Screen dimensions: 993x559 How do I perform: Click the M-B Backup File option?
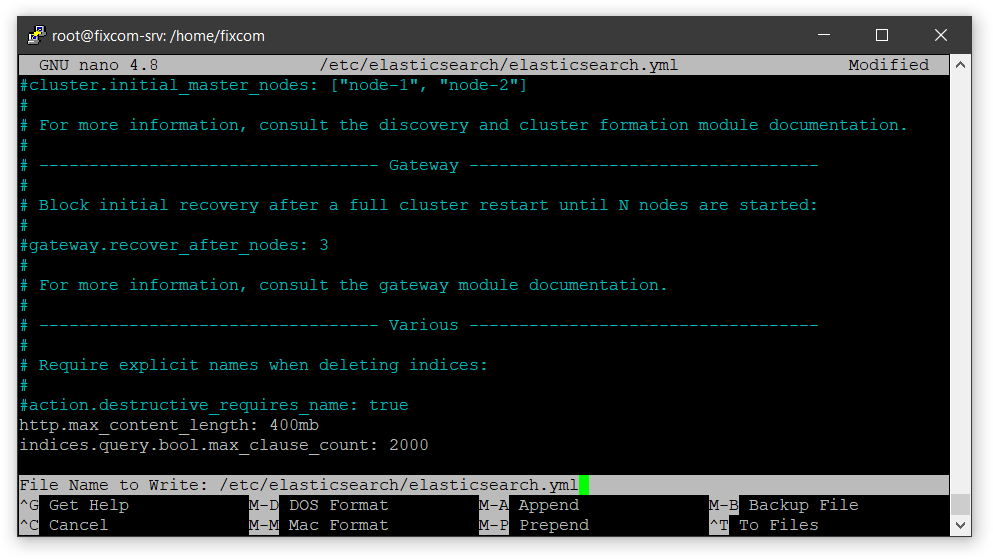(783, 505)
